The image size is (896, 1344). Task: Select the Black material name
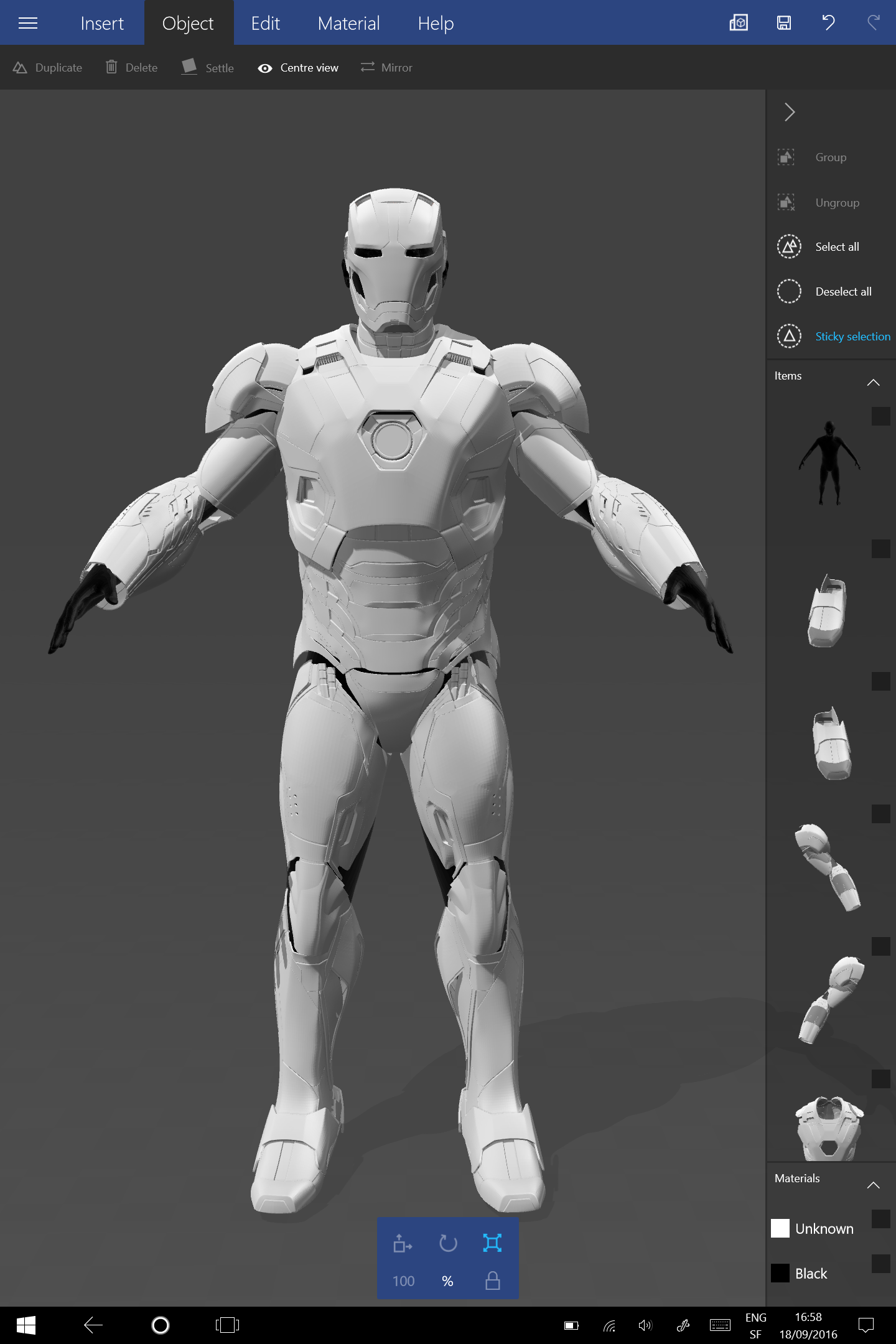click(x=811, y=1274)
